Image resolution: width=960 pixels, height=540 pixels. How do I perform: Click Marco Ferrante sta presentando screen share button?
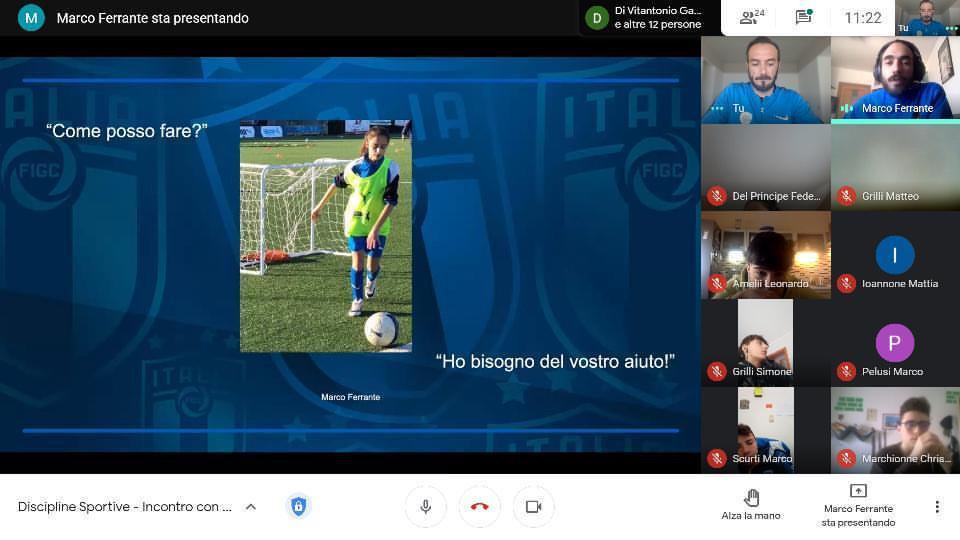[858, 505]
